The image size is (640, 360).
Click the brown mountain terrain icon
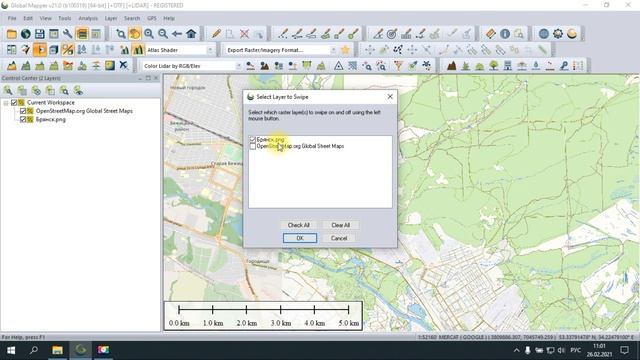(451, 66)
